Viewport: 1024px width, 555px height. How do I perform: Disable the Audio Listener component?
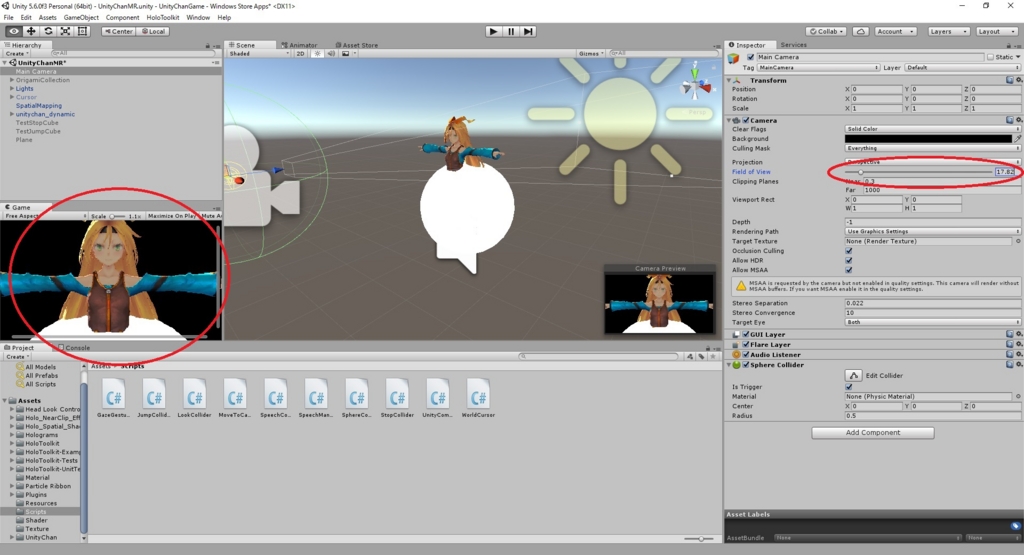pos(746,355)
